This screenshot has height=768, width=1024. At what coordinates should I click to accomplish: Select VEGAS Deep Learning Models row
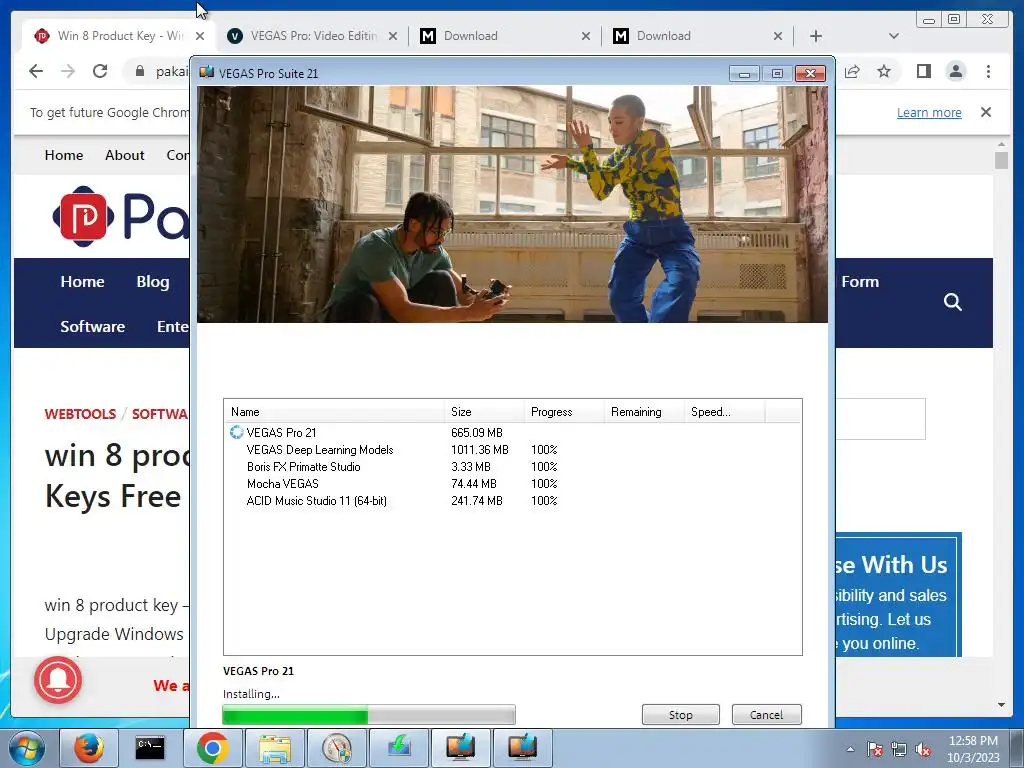point(512,449)
